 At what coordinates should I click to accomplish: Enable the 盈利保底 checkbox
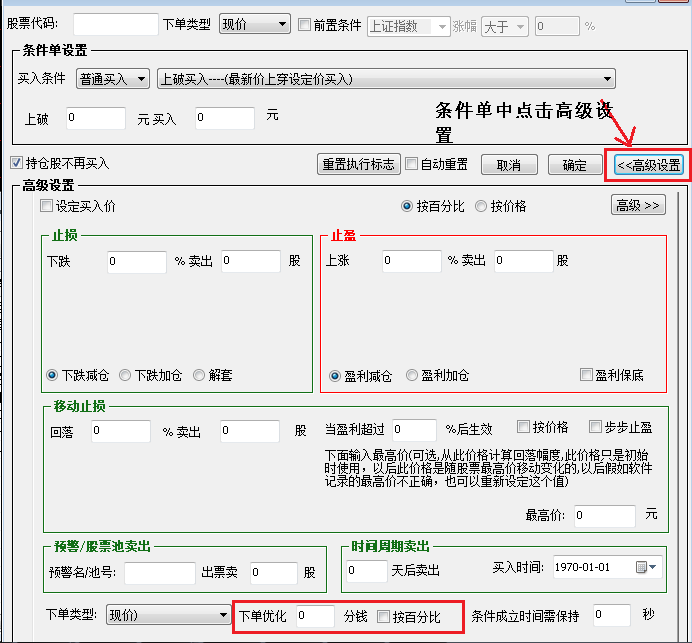pos(586,375)
